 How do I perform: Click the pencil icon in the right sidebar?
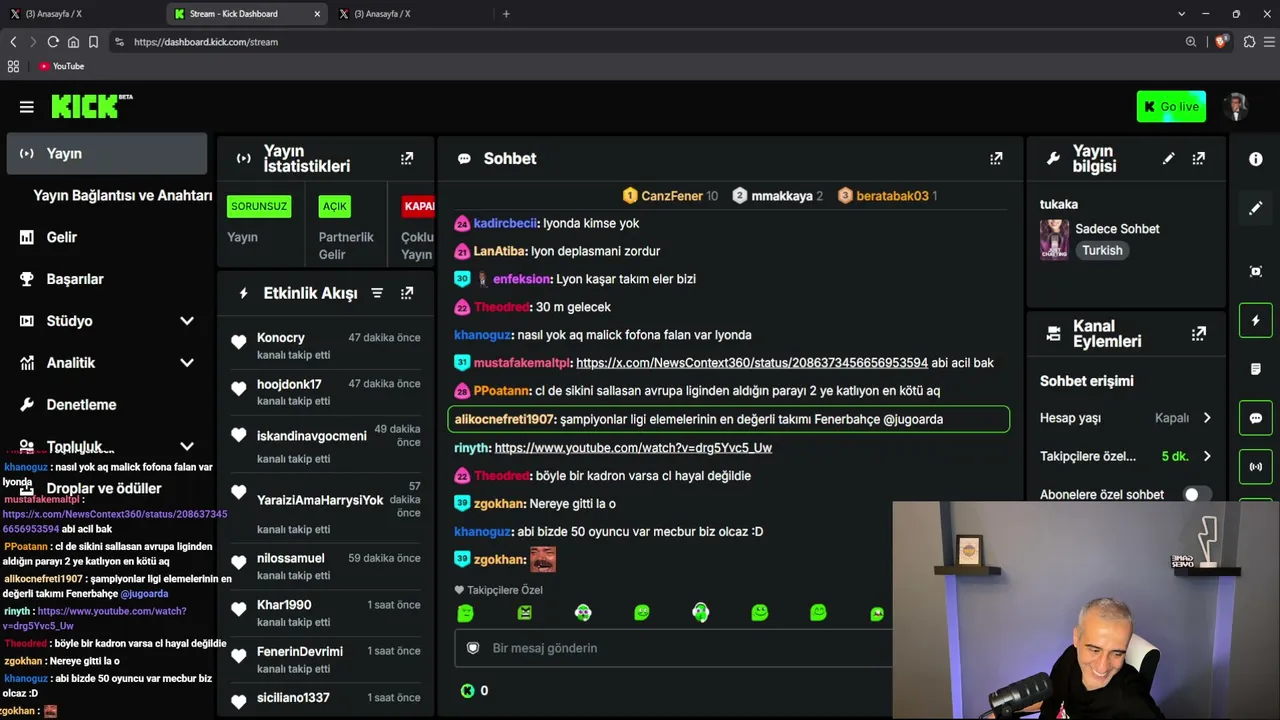(x=1256, y=208)
